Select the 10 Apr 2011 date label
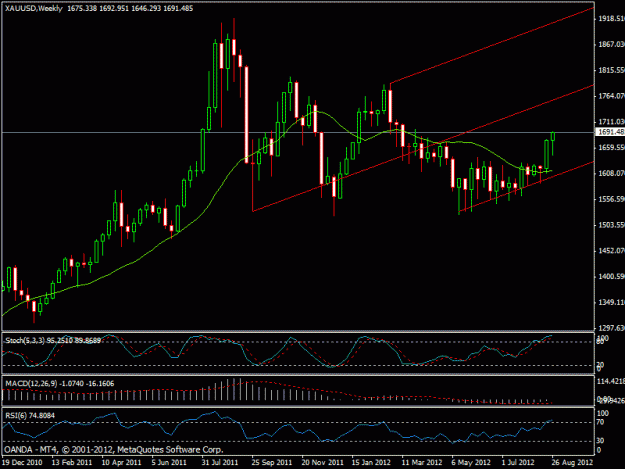625x469 pixels. [x=122, y=462]
